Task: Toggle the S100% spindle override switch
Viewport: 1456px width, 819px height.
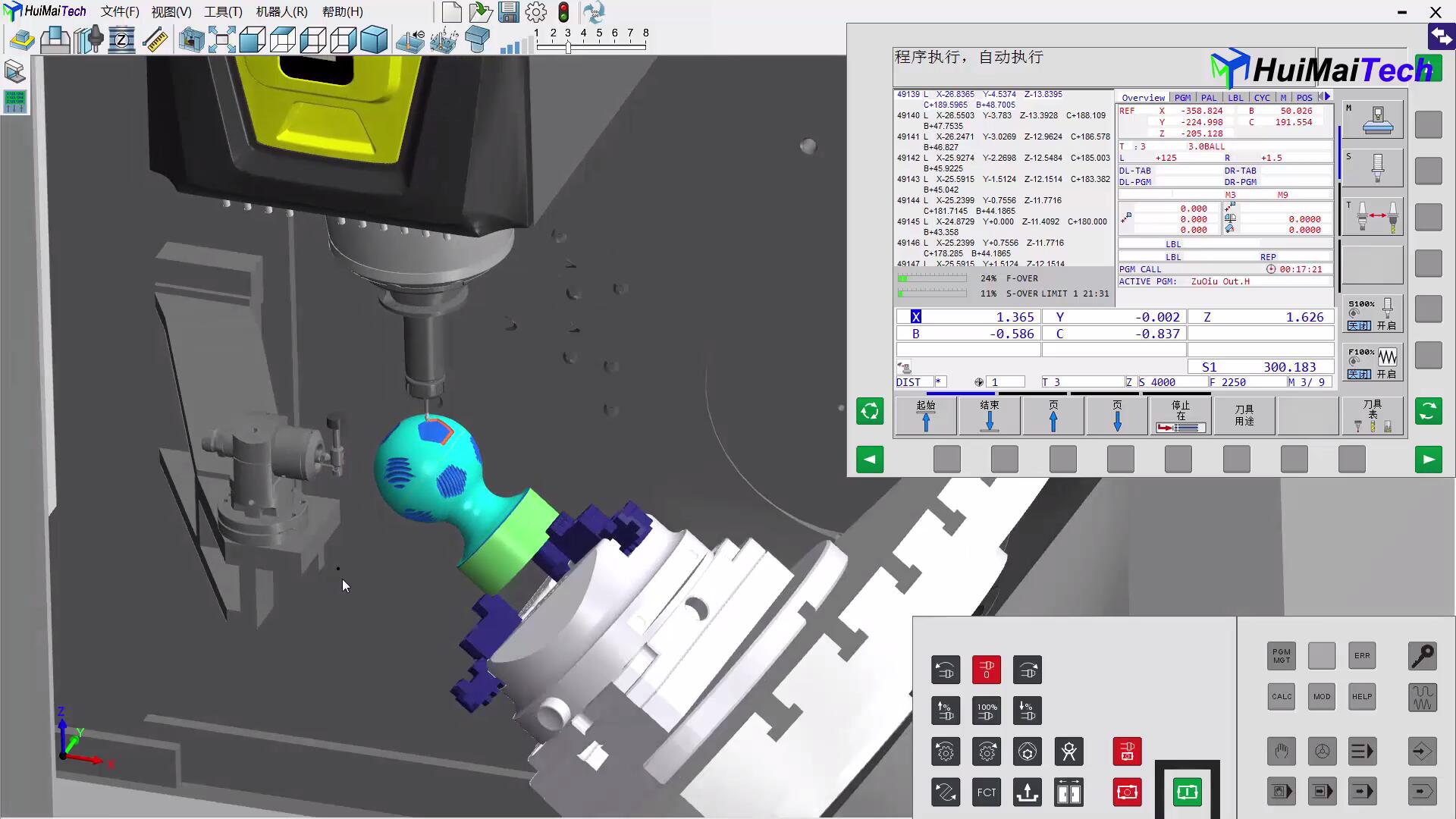Action: point(1372,314)
